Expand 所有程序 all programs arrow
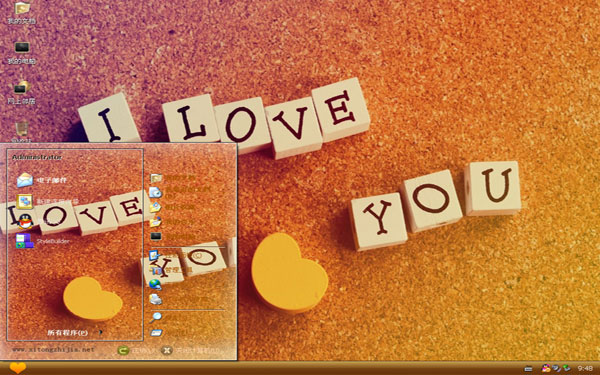Viewport: 600px width, 375px height. tap(101, 333)
